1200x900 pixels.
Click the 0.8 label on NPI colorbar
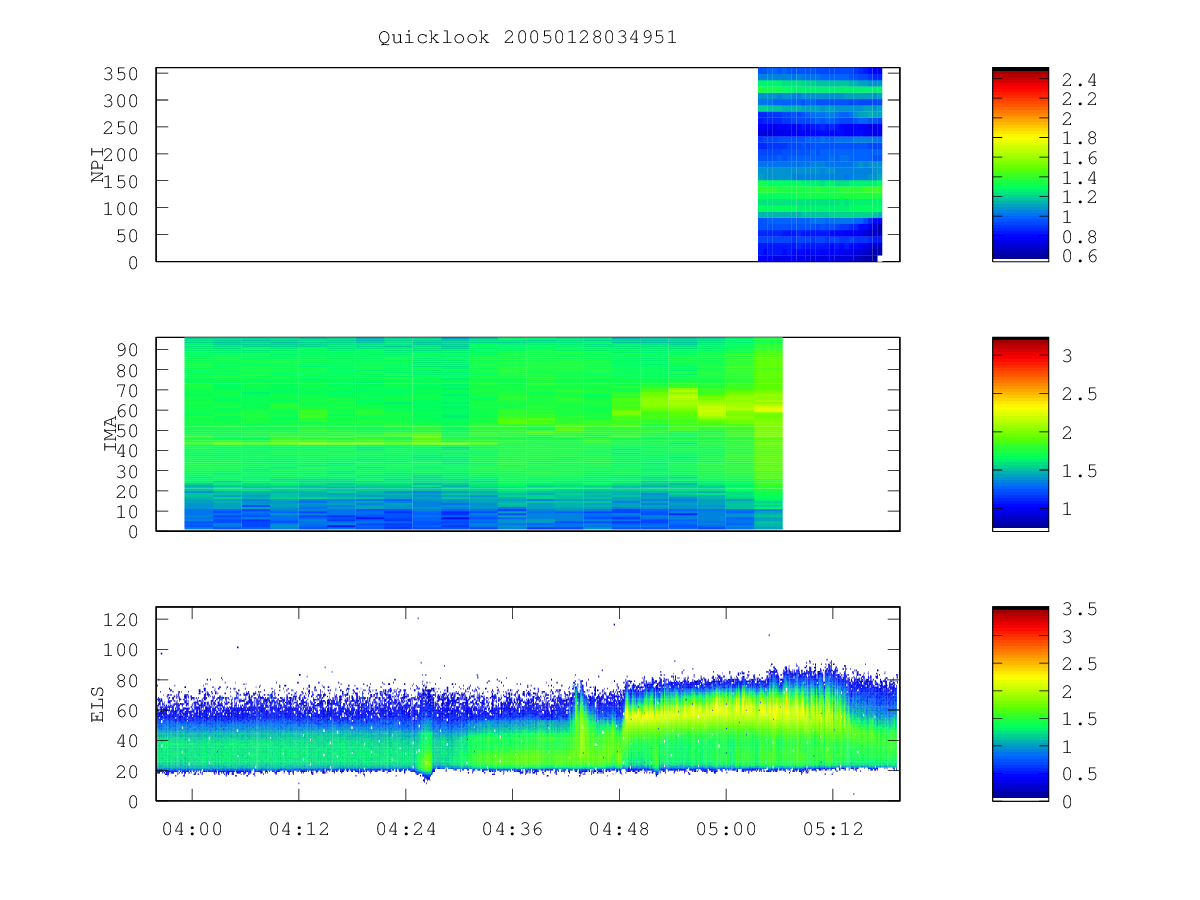(x=1079, y=237)
